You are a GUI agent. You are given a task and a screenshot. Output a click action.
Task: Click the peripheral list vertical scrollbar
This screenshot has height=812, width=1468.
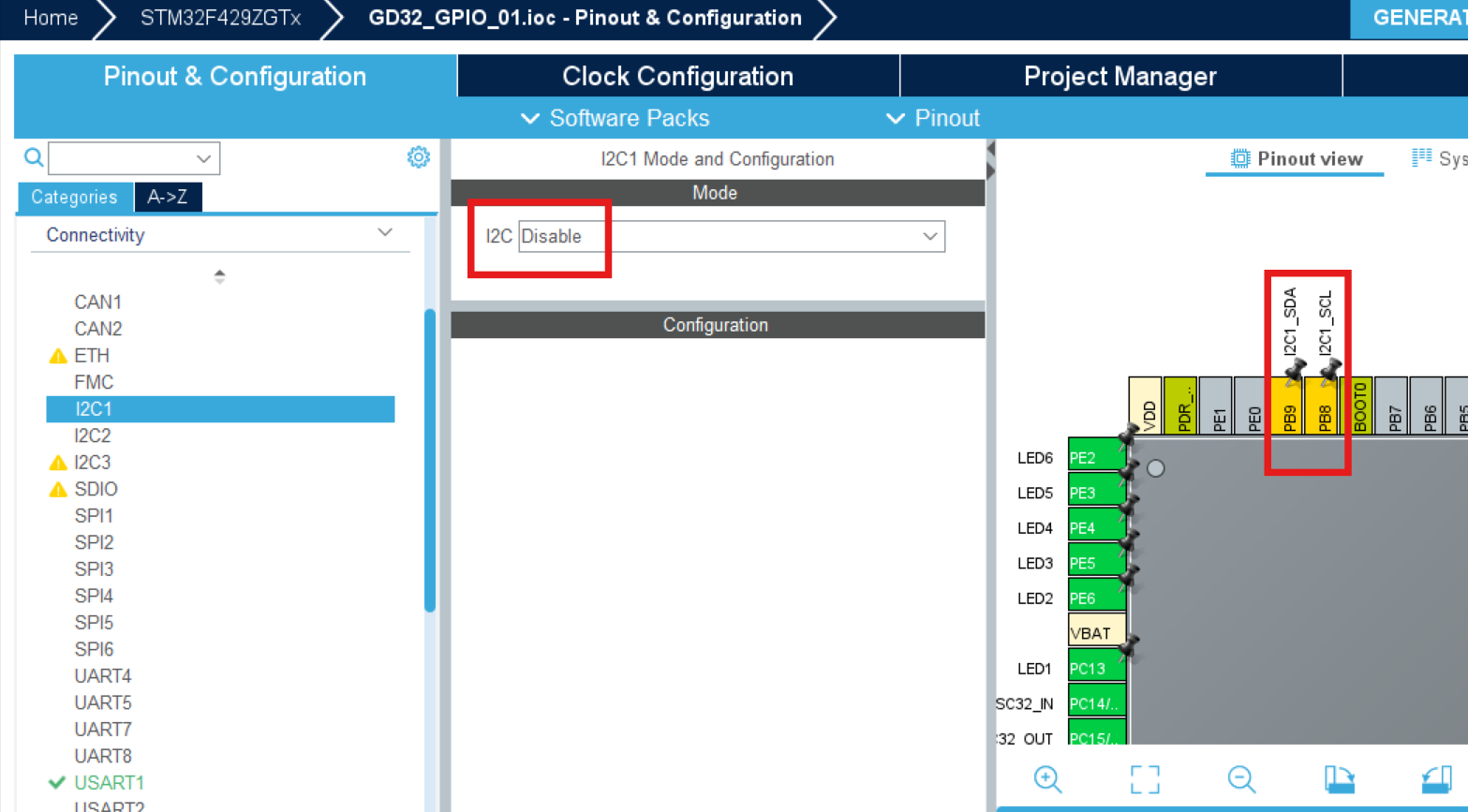coord(430,459)
